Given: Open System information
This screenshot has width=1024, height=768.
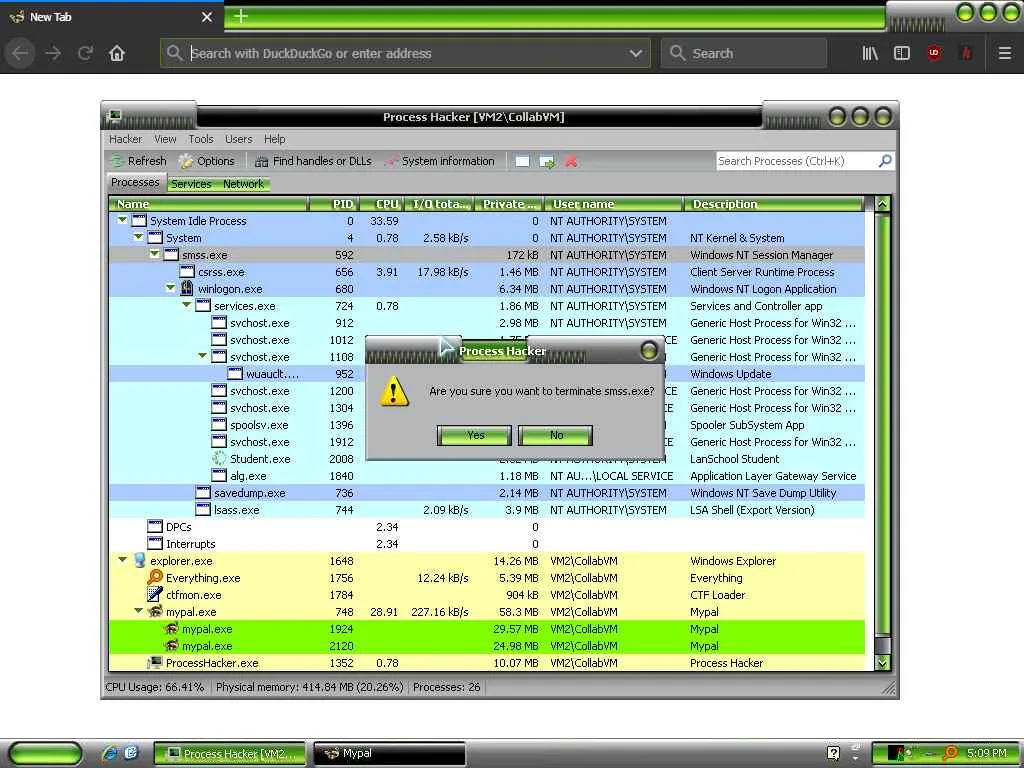Looking at the screenshot, I should (x=440, y=161).
